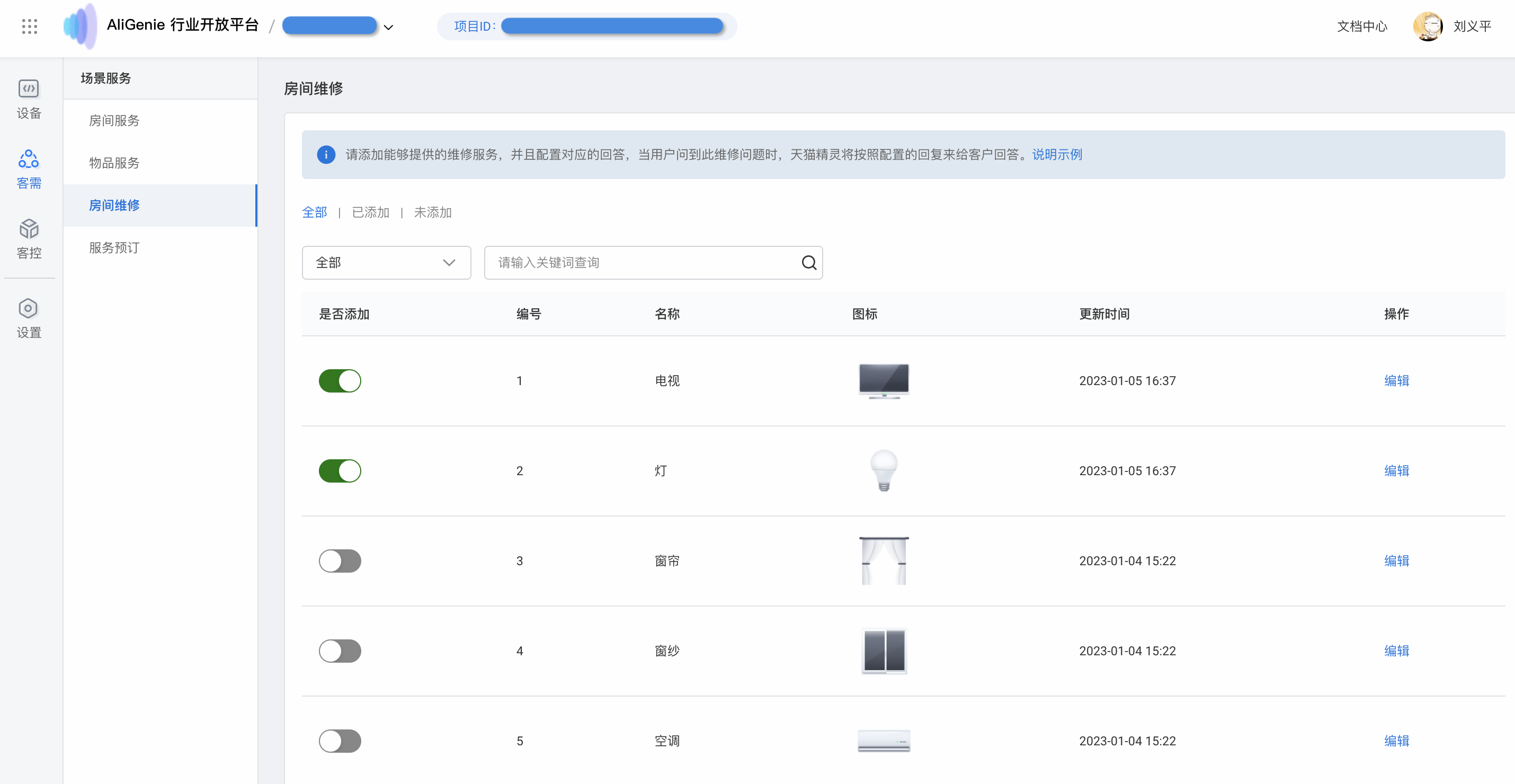This screenshot has height=784, width=1515.
Task: Open the 全部 category dropdown
Action: [x=386, y=263]
